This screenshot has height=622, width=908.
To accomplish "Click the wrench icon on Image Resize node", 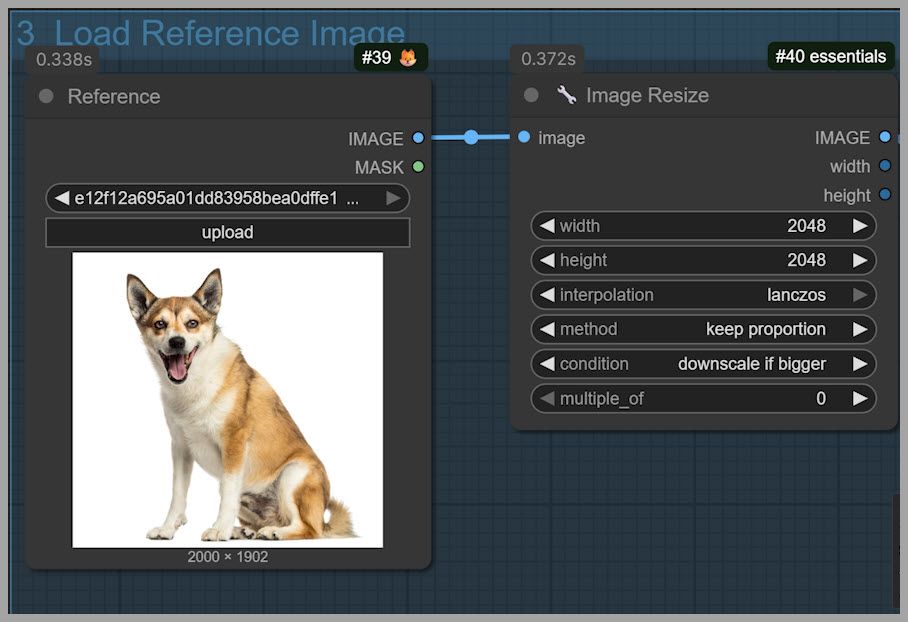I will (567, 95).
